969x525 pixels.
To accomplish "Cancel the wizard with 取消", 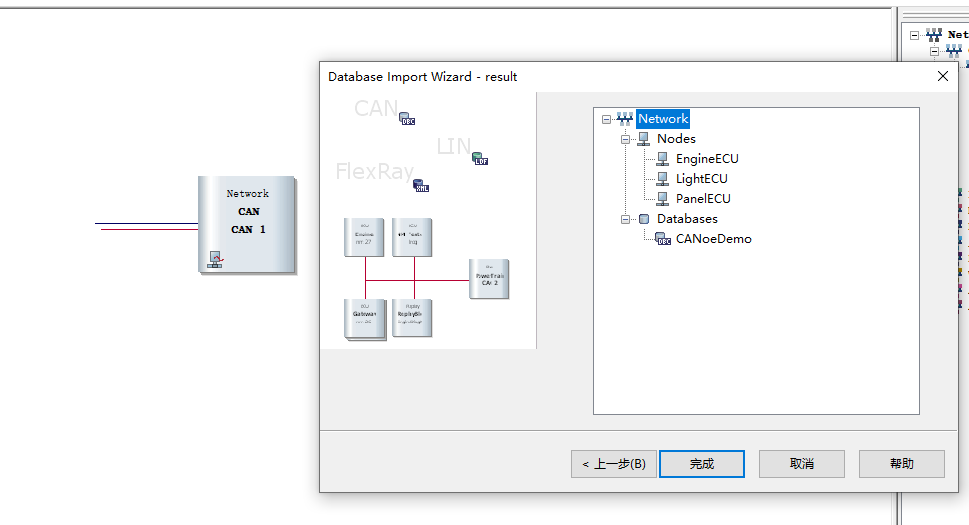I will click(x=802, y=464).
